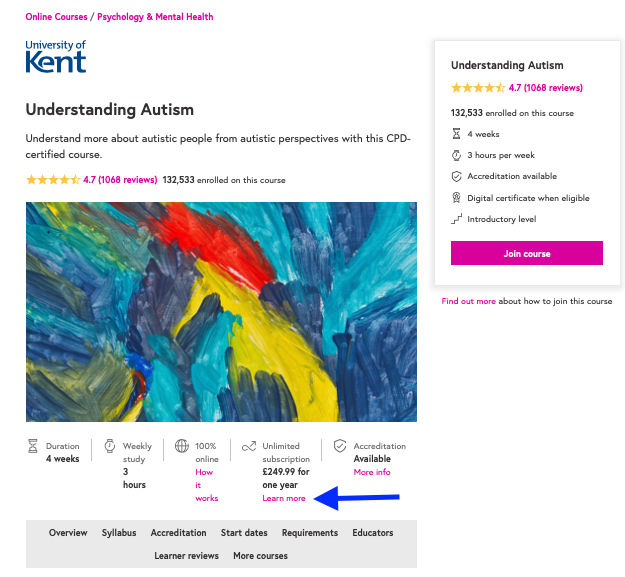
Task: Click the star rating in sidebar card
Action: pyautogui.click(x=478, y=88)
